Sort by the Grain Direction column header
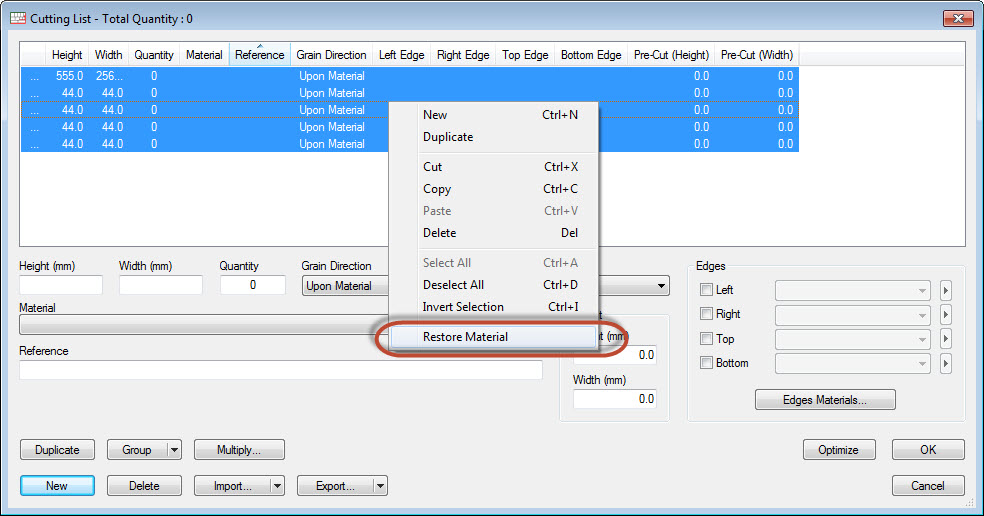984x516 pixels. [331, 55]
